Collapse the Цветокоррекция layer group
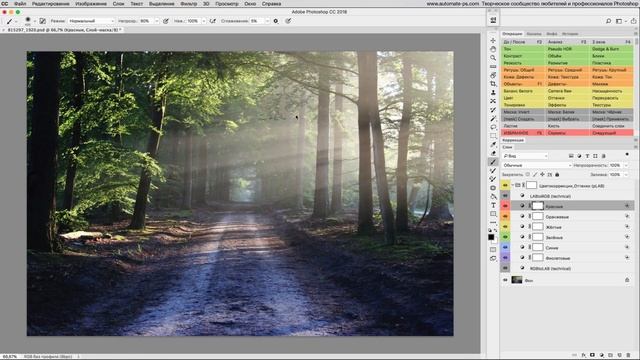Screen dimensions: 640x360 click(x=513, y=185)
